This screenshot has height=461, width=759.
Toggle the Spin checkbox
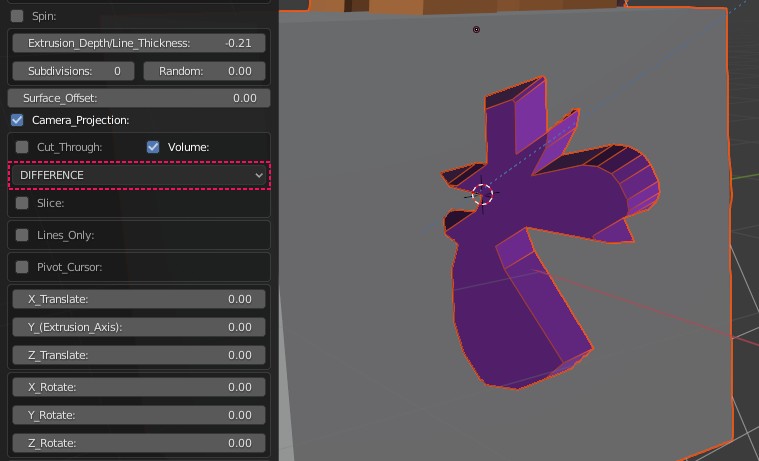17,17
